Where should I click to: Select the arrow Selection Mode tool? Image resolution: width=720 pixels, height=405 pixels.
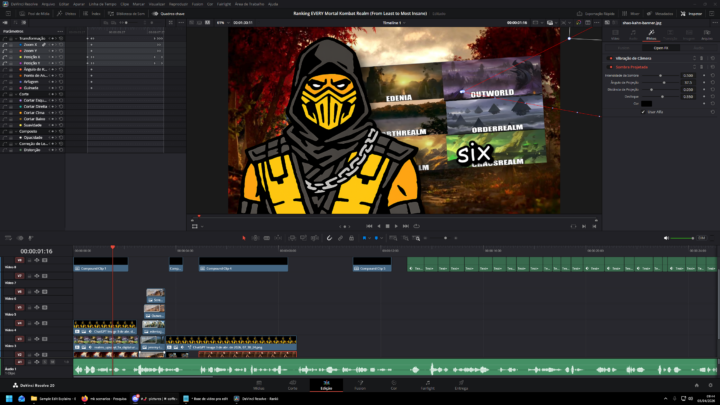coord(244,238)
